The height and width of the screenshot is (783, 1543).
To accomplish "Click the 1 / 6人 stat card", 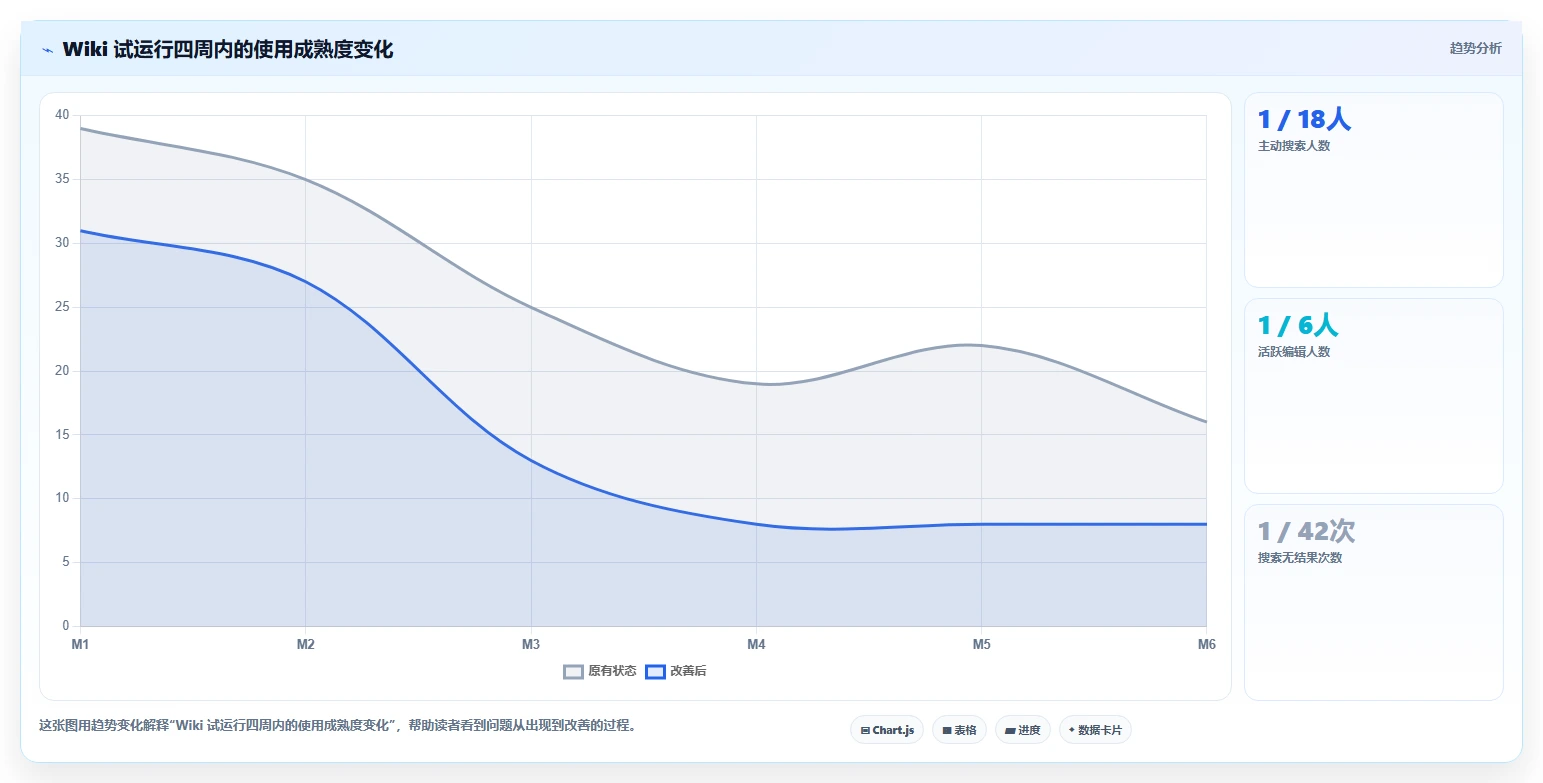I will point(1373,396).
